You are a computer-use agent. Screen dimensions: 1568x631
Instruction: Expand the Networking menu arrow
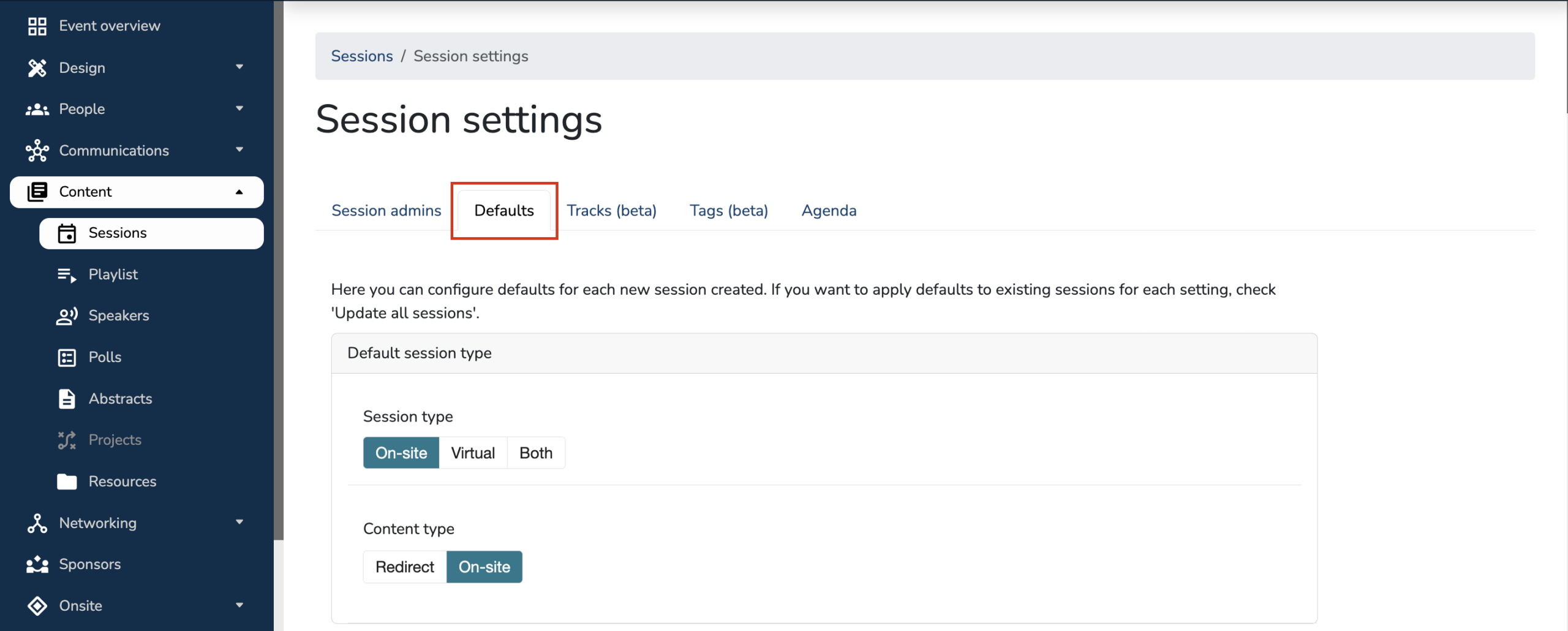pos(239,522)
